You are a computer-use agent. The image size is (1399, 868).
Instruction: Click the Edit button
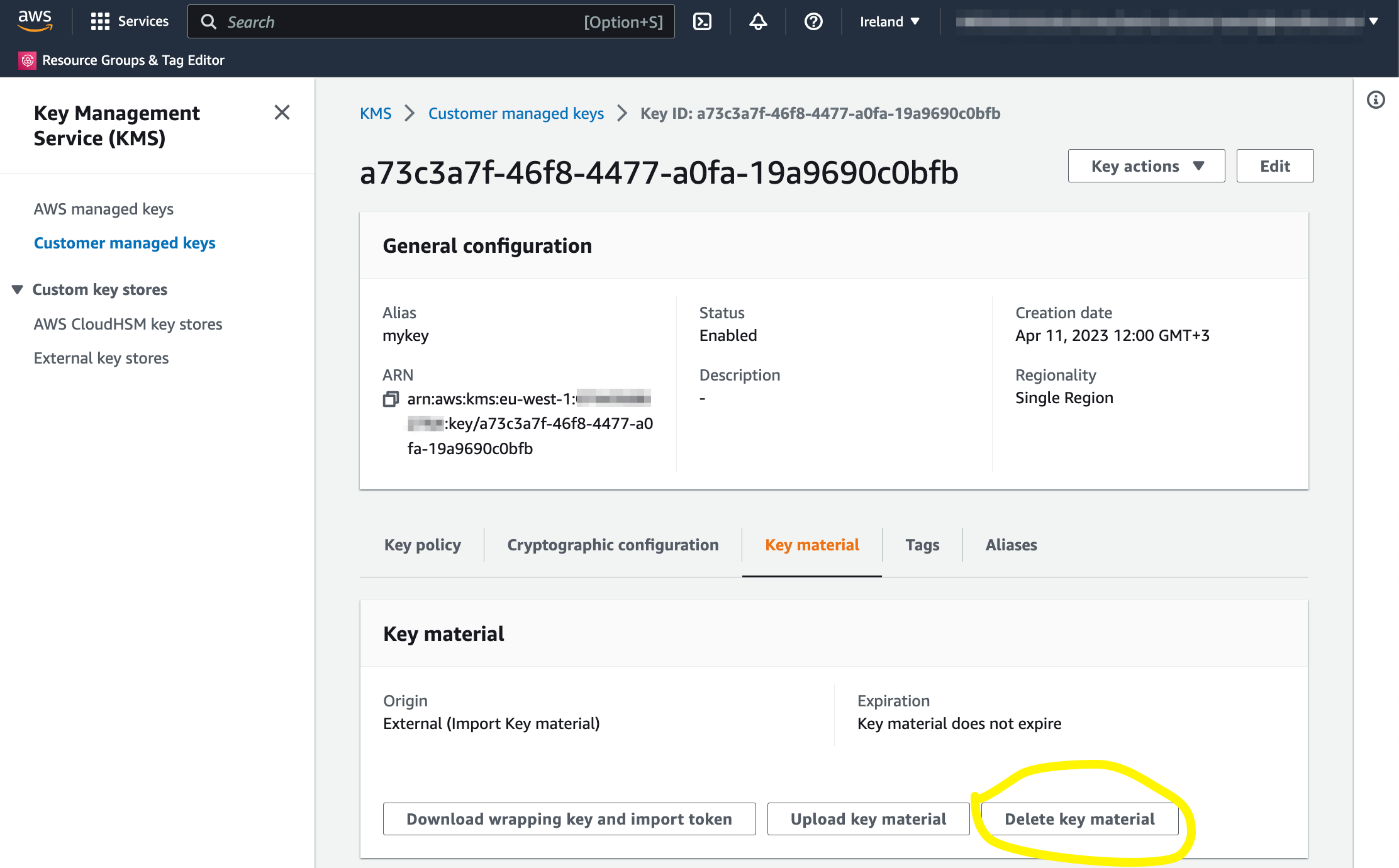pos(1275,166)
